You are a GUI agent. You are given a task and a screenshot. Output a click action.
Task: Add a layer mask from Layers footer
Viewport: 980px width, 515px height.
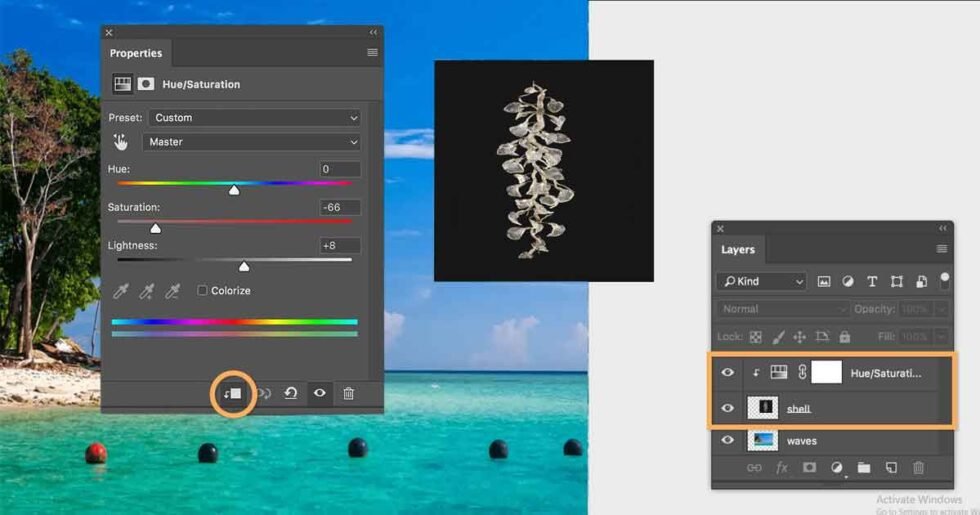coord(809,468)
